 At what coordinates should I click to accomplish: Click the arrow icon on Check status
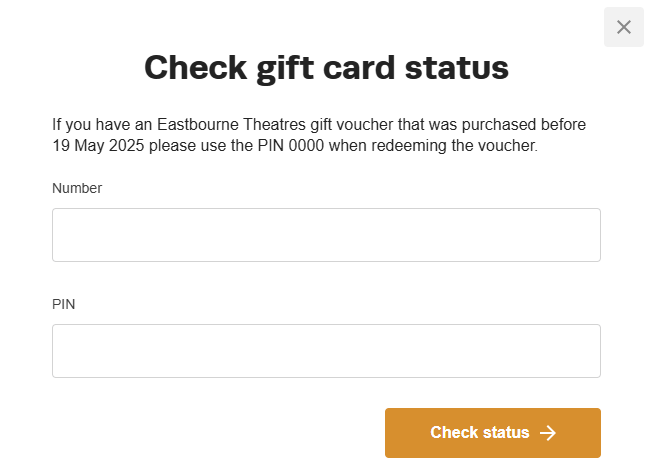point(547,433)
